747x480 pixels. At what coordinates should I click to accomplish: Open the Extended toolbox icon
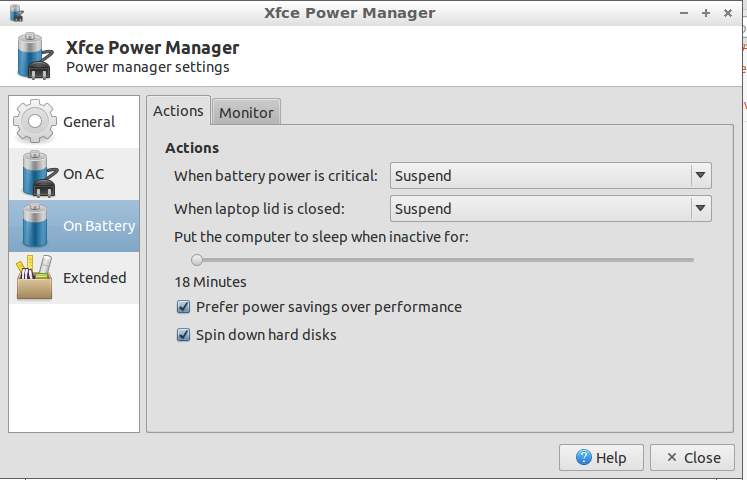coord(34,278)
